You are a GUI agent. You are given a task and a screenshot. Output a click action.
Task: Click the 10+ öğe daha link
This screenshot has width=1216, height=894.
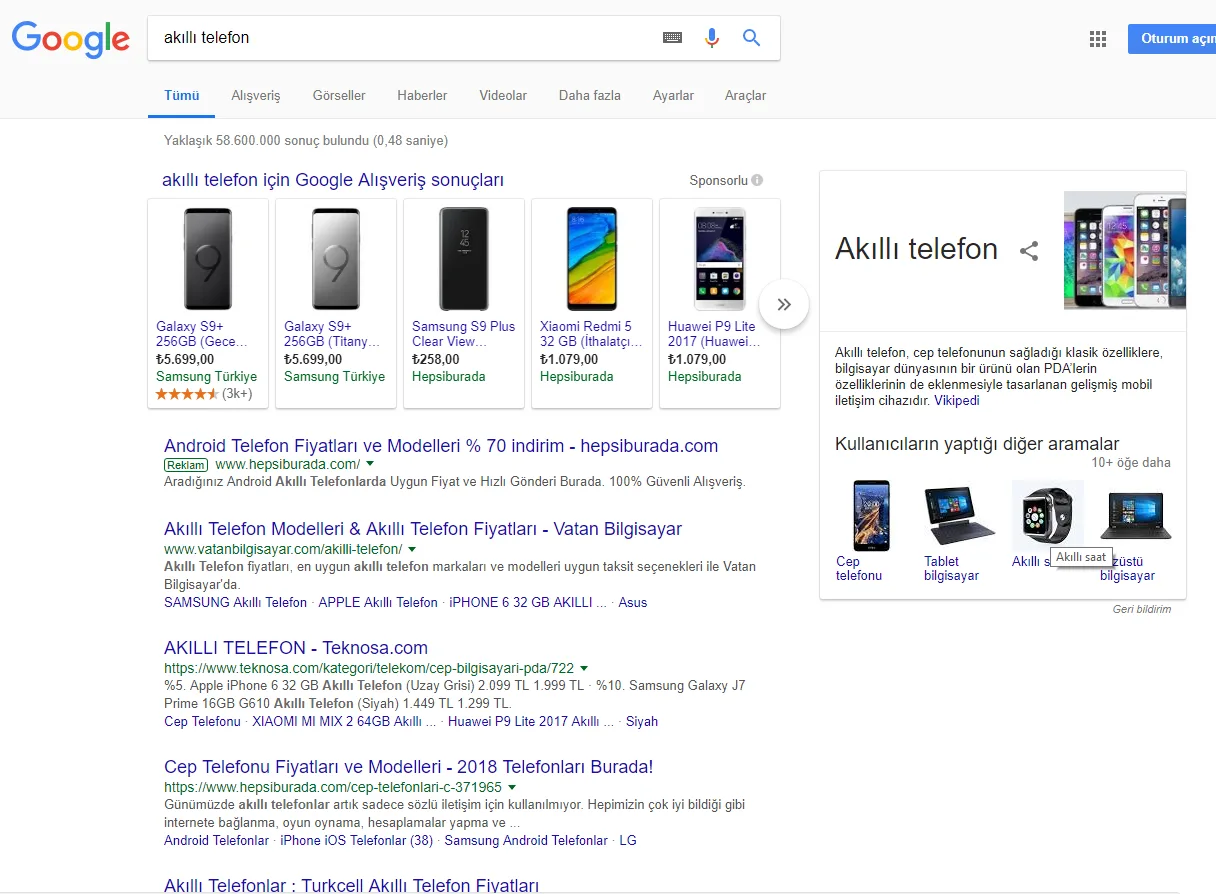click(x=1131, y=463)
